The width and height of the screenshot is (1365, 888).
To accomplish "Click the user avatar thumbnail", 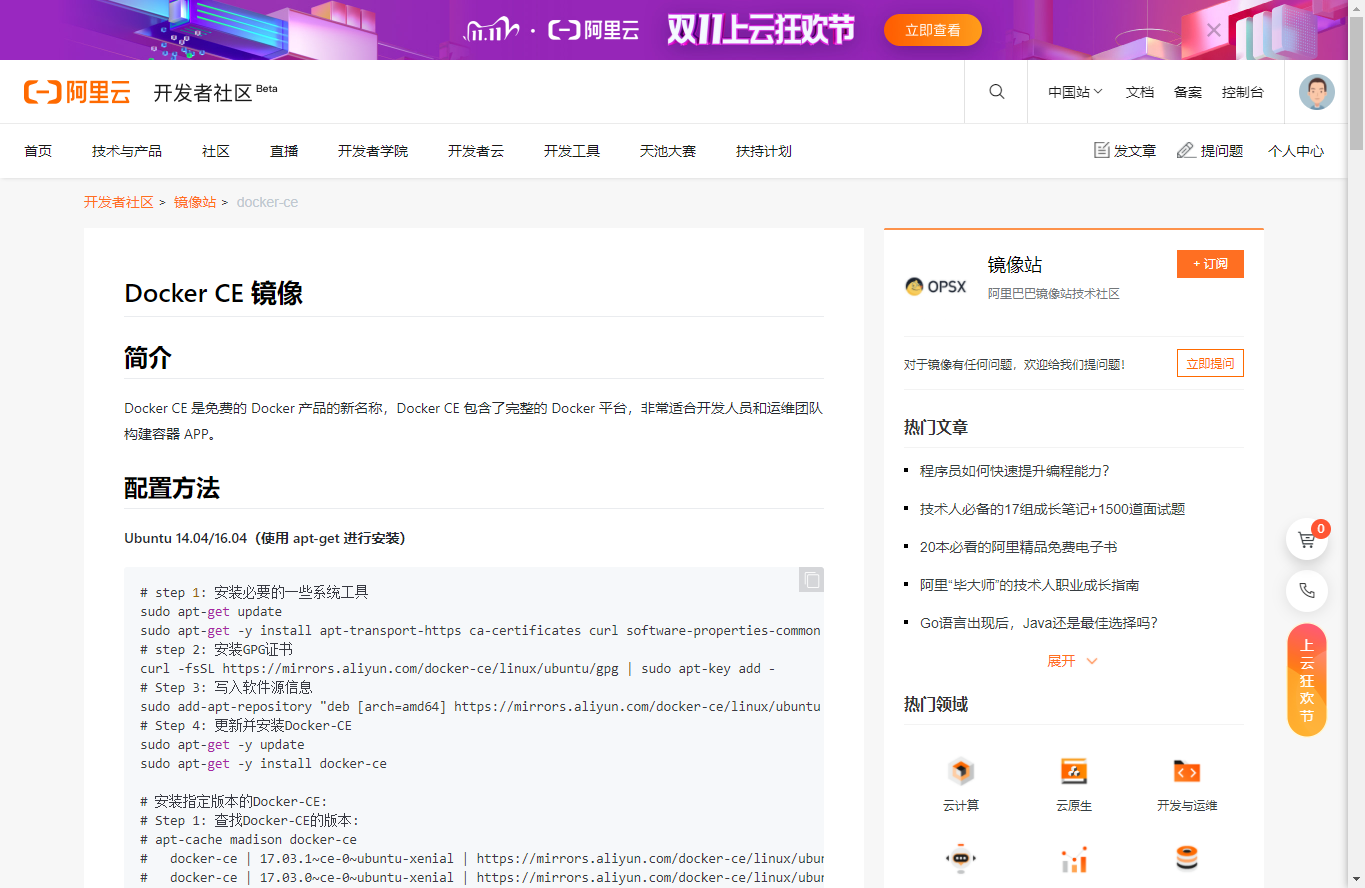I will 1317,91.
